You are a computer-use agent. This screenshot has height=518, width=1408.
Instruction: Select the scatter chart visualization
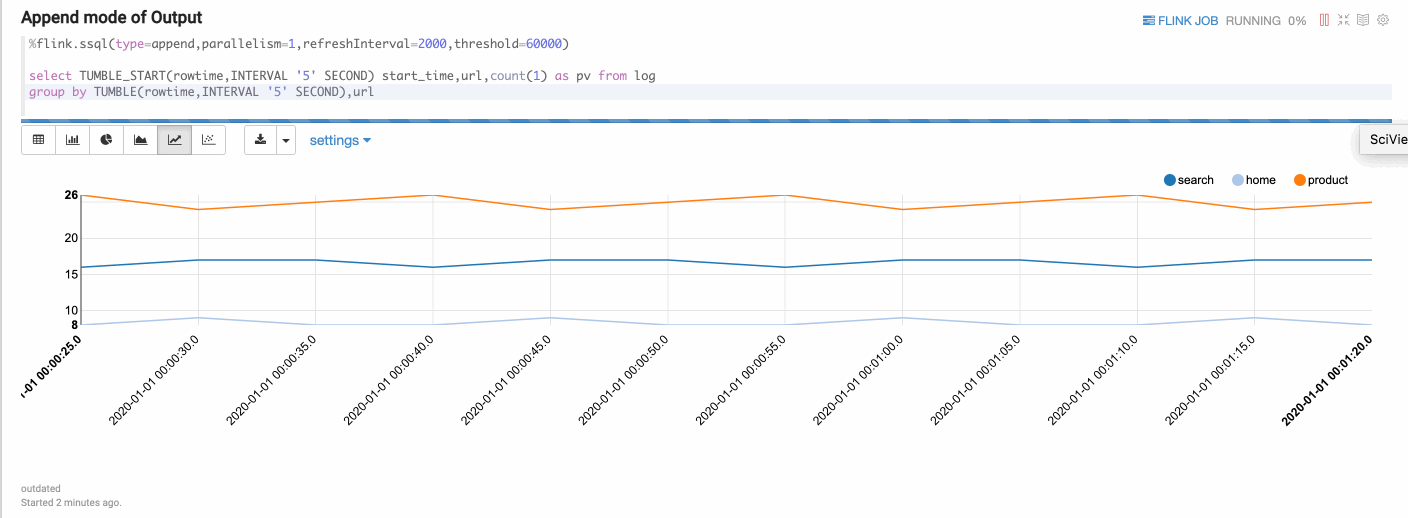[x=208, y=140]
